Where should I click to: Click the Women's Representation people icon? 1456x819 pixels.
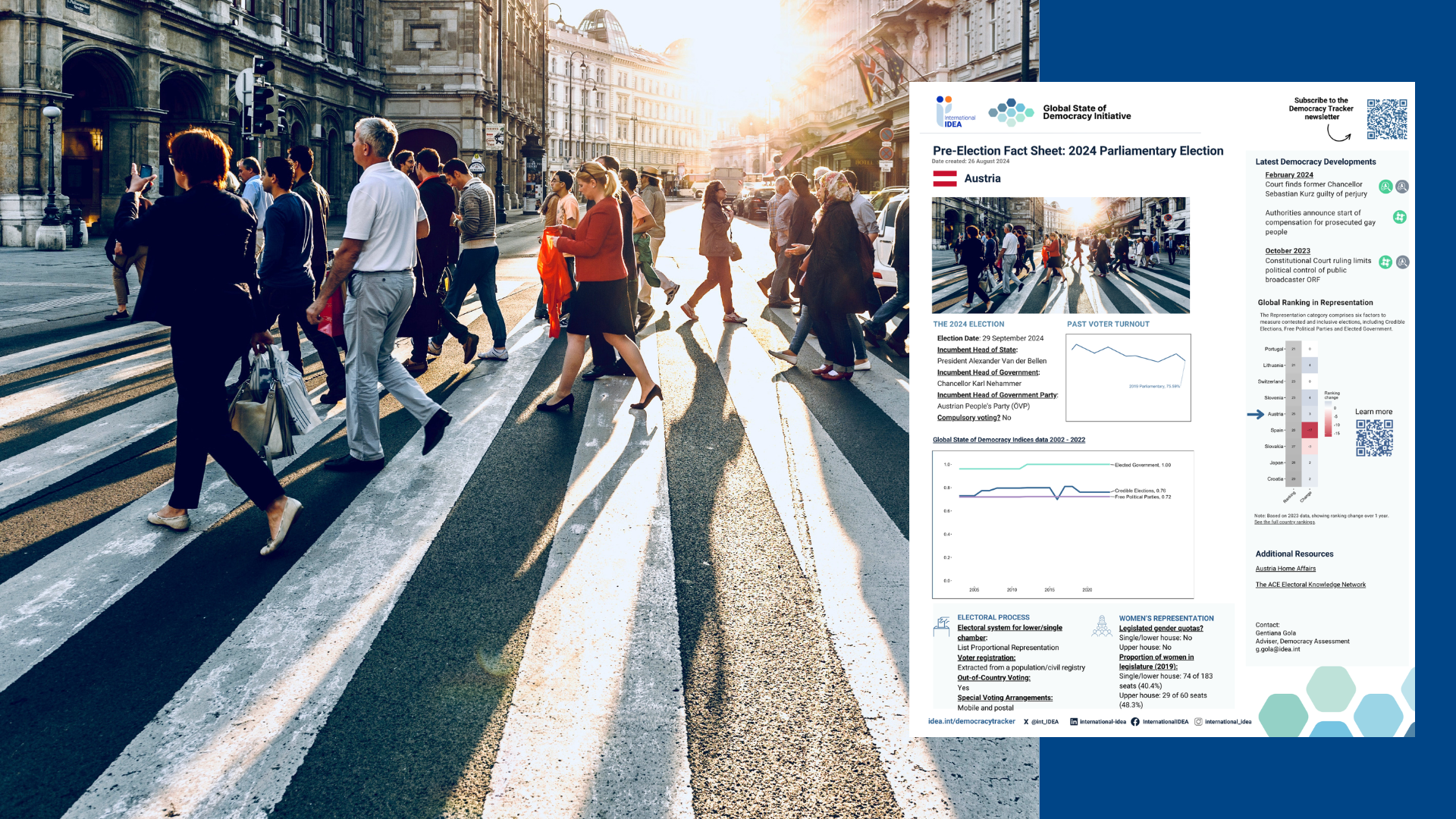click(1102, 626)
